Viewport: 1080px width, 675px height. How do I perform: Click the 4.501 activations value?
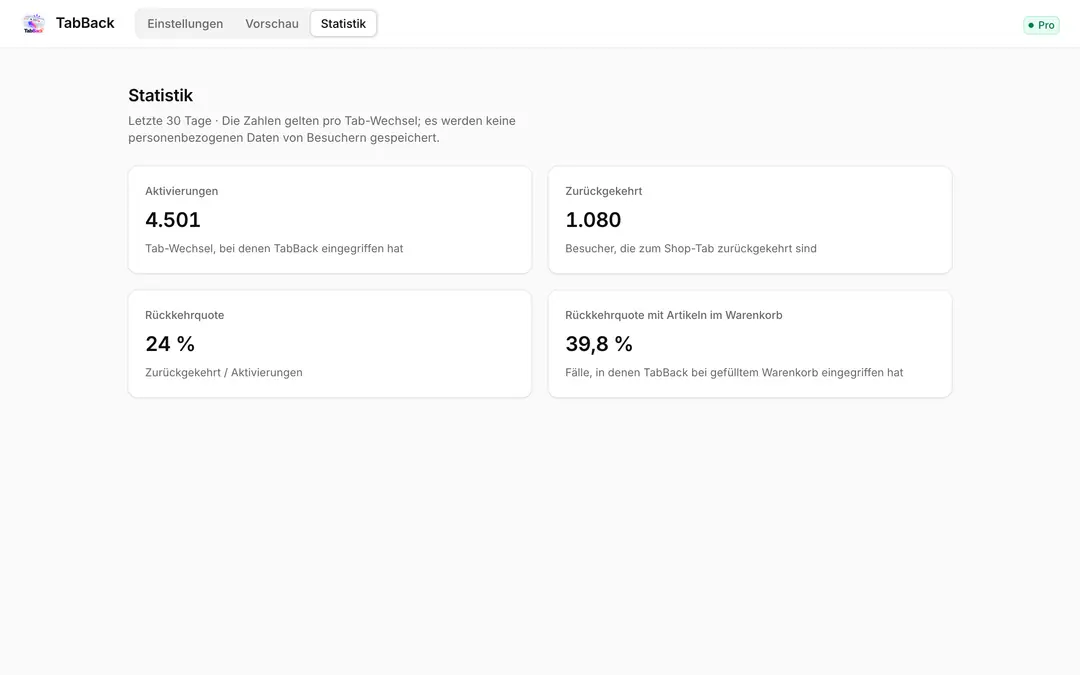pyautogui.click(x=173, y=220)
